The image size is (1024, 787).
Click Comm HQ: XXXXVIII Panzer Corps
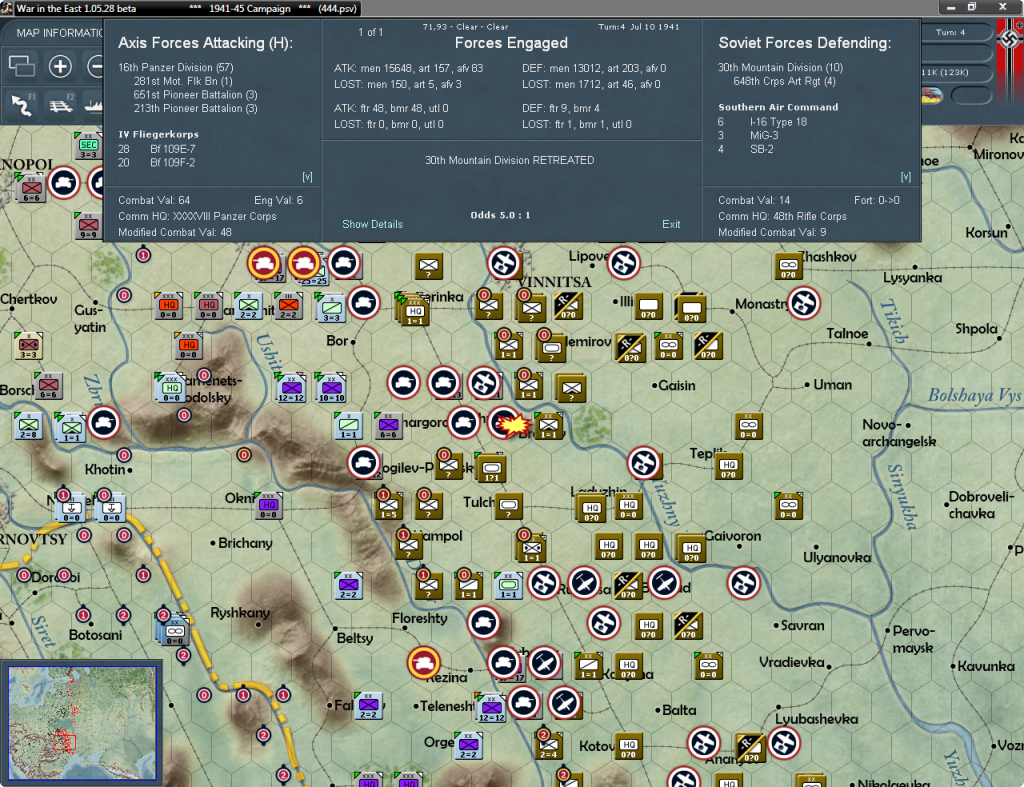[197, 216]
